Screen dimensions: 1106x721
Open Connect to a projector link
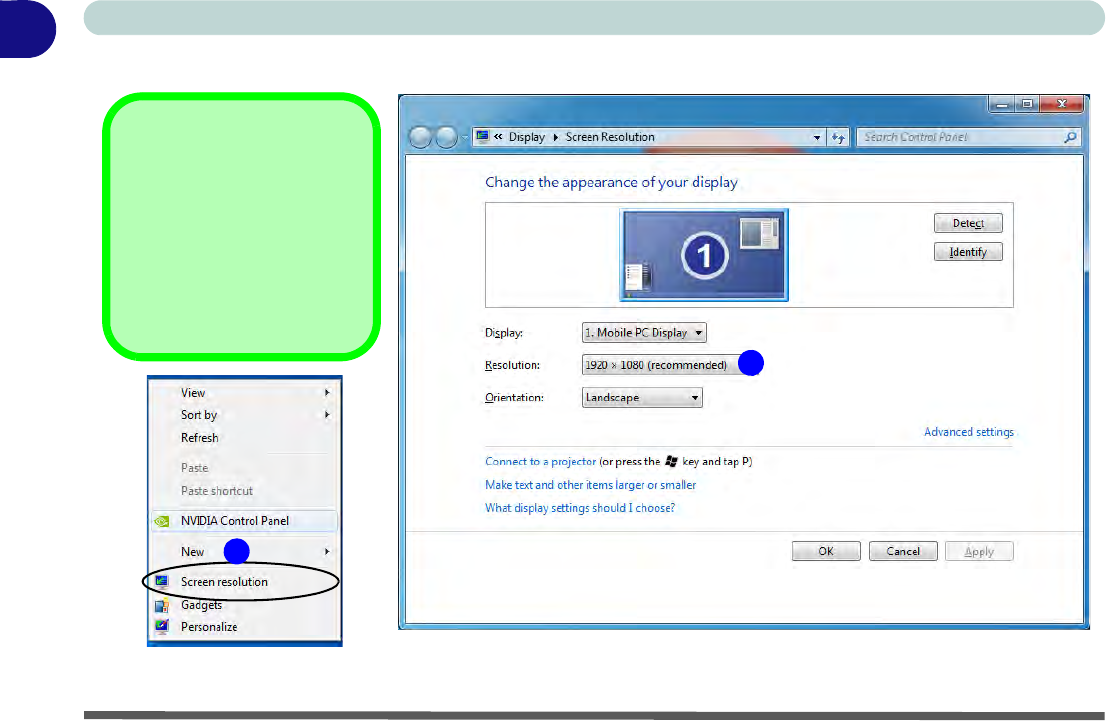pos(540,461)
